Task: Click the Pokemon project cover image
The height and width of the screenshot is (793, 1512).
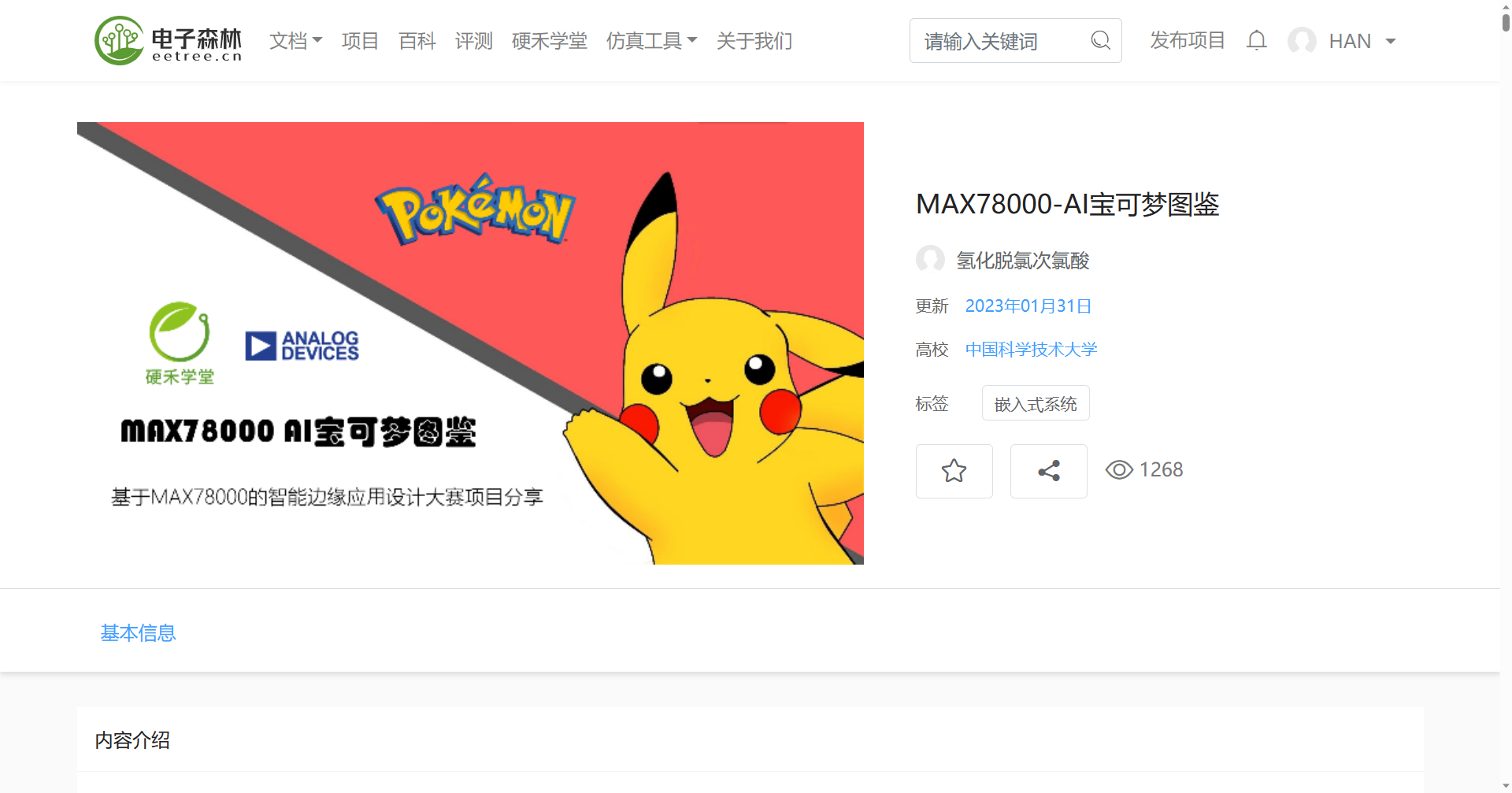Action: click(x=470, y=343)
